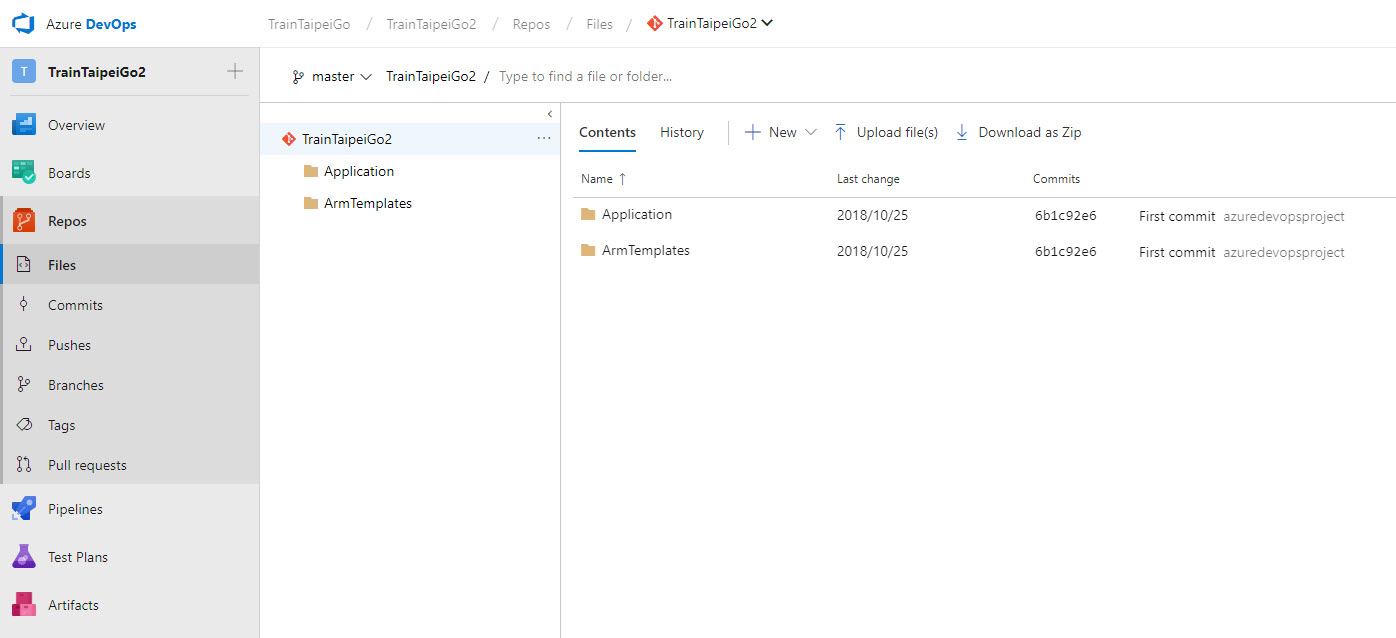Image resolution: width=1396 pixels, height=638 pixels.
Task: Click the Azure DevOps logo icon
Action: tap(23, 23)
